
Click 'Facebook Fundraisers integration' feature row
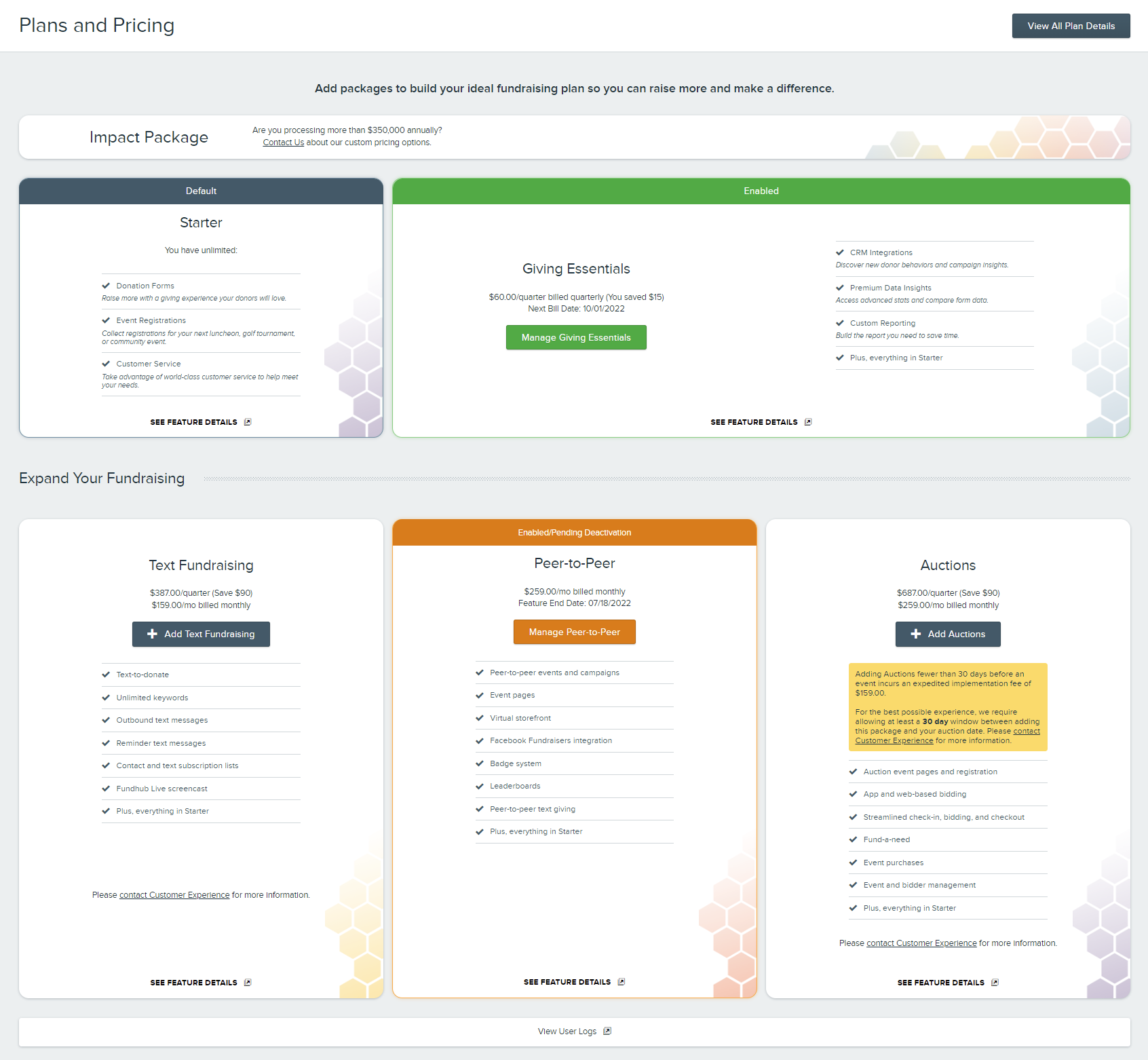coord(575,740)
